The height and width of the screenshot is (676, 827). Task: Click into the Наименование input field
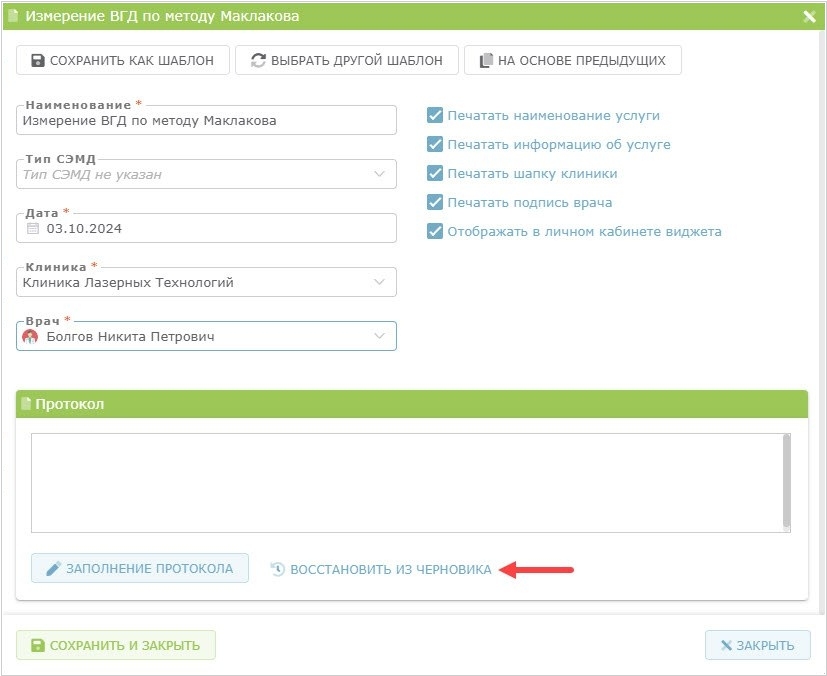(x=206, y=120)
